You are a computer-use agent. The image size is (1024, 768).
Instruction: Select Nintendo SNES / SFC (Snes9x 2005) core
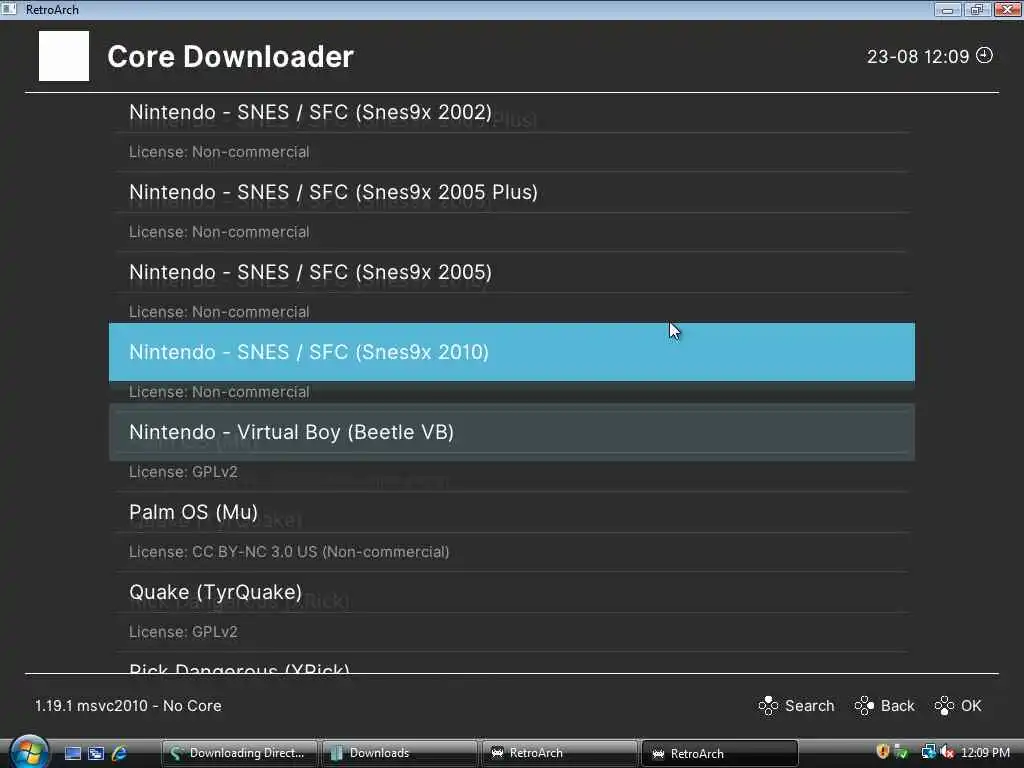[512, 272]
